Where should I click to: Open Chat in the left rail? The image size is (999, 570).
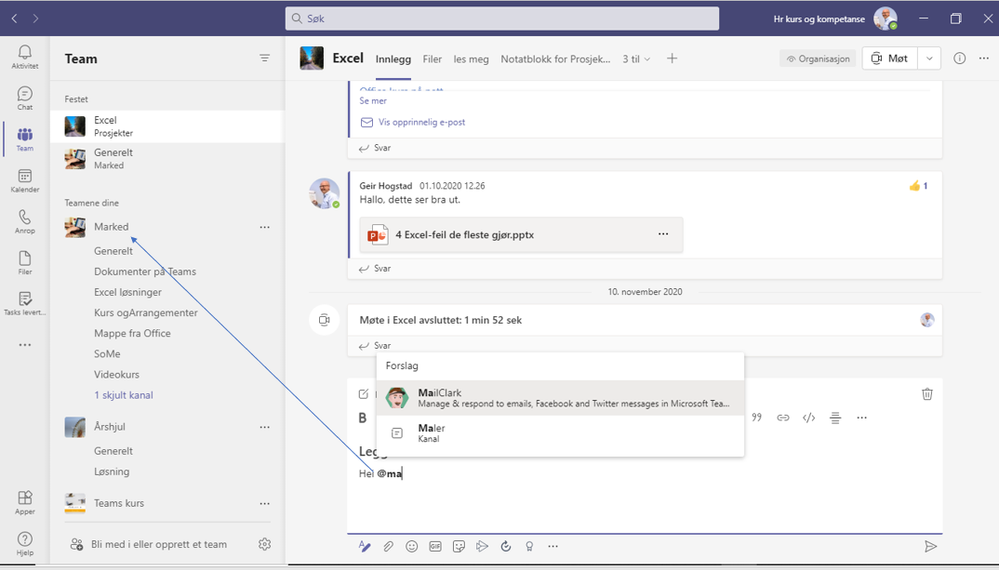[25, 97]
